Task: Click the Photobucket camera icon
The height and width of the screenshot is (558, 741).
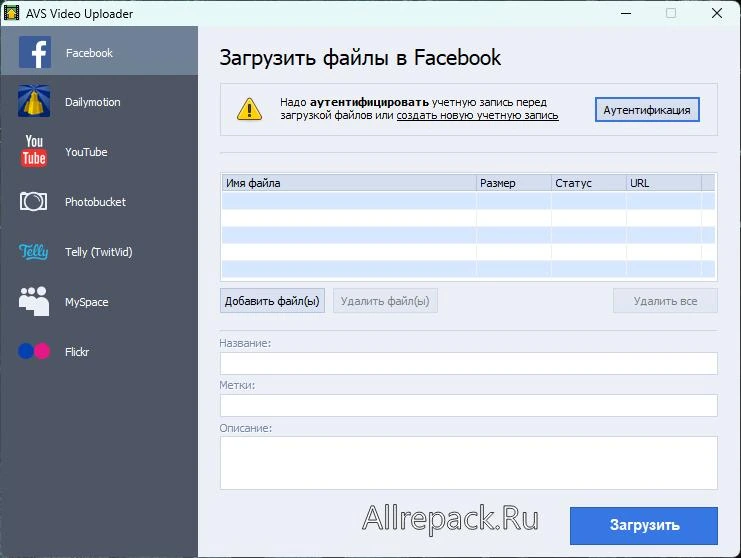Action: (x=33, y=201)
